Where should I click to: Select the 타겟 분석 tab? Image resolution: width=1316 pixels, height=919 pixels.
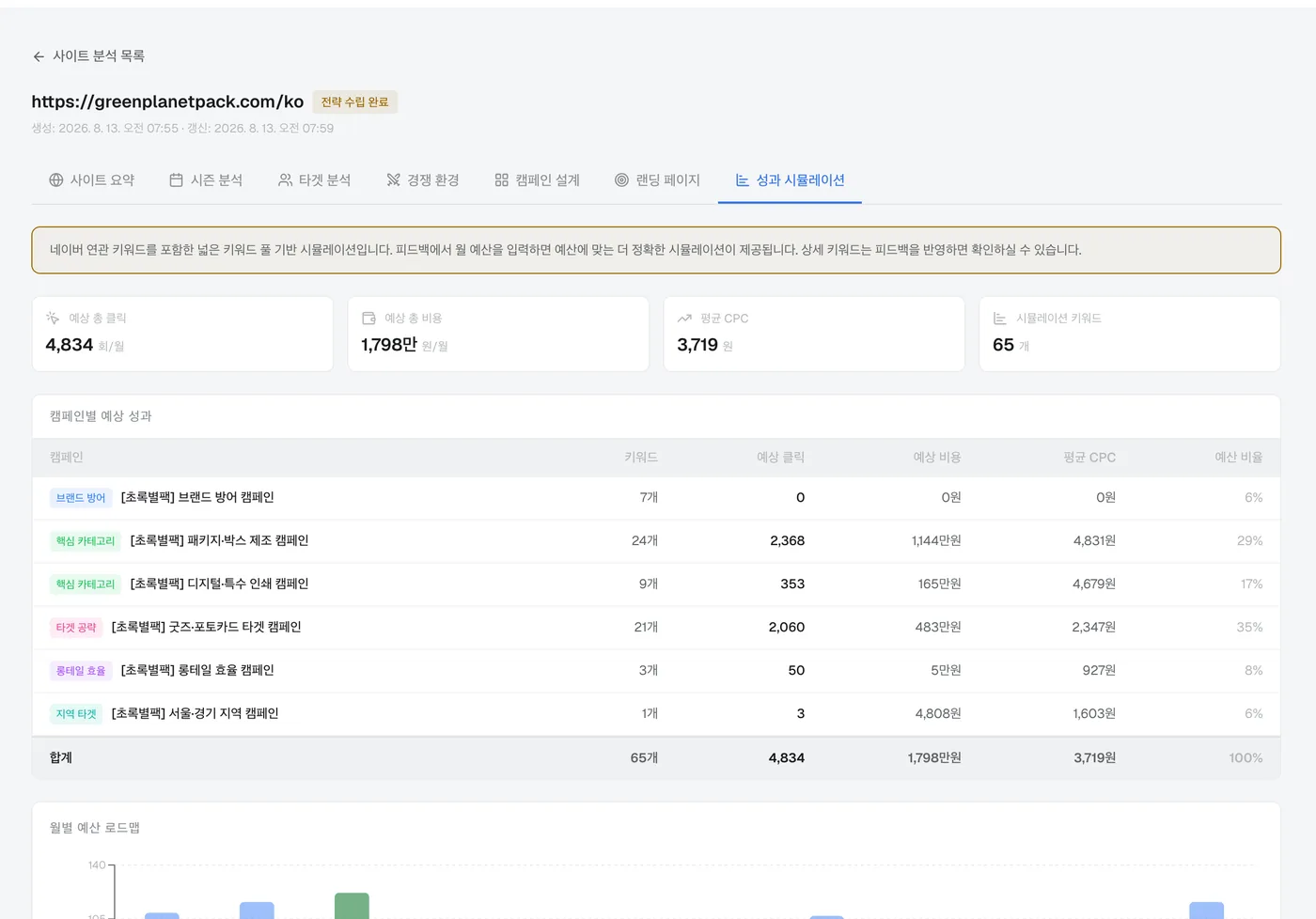[x=315, y=179]
